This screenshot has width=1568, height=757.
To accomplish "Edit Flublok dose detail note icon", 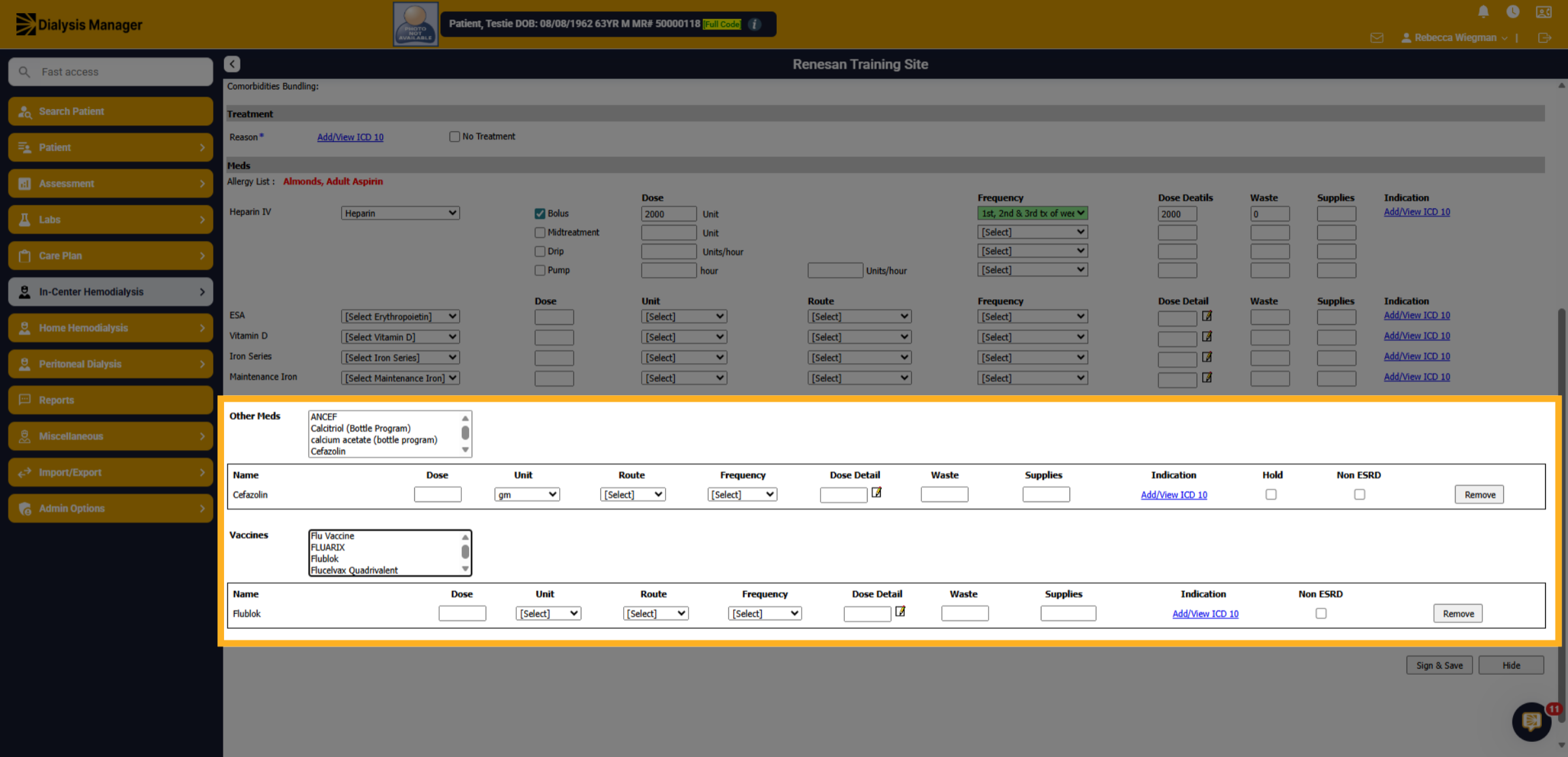I will click(x=900, y=611).
